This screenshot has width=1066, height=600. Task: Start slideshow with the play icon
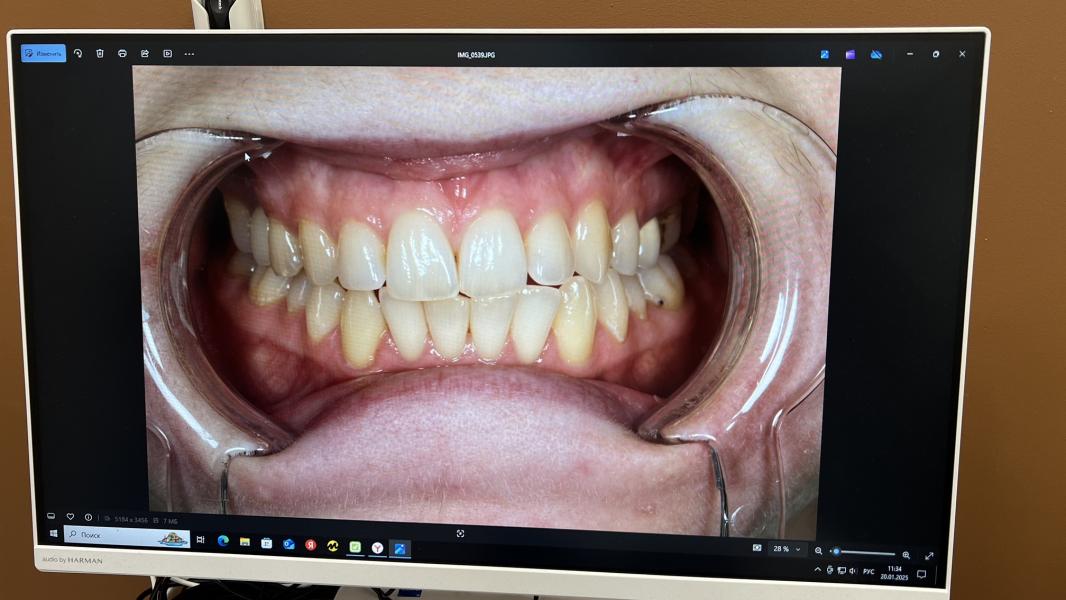click(167, 53)
